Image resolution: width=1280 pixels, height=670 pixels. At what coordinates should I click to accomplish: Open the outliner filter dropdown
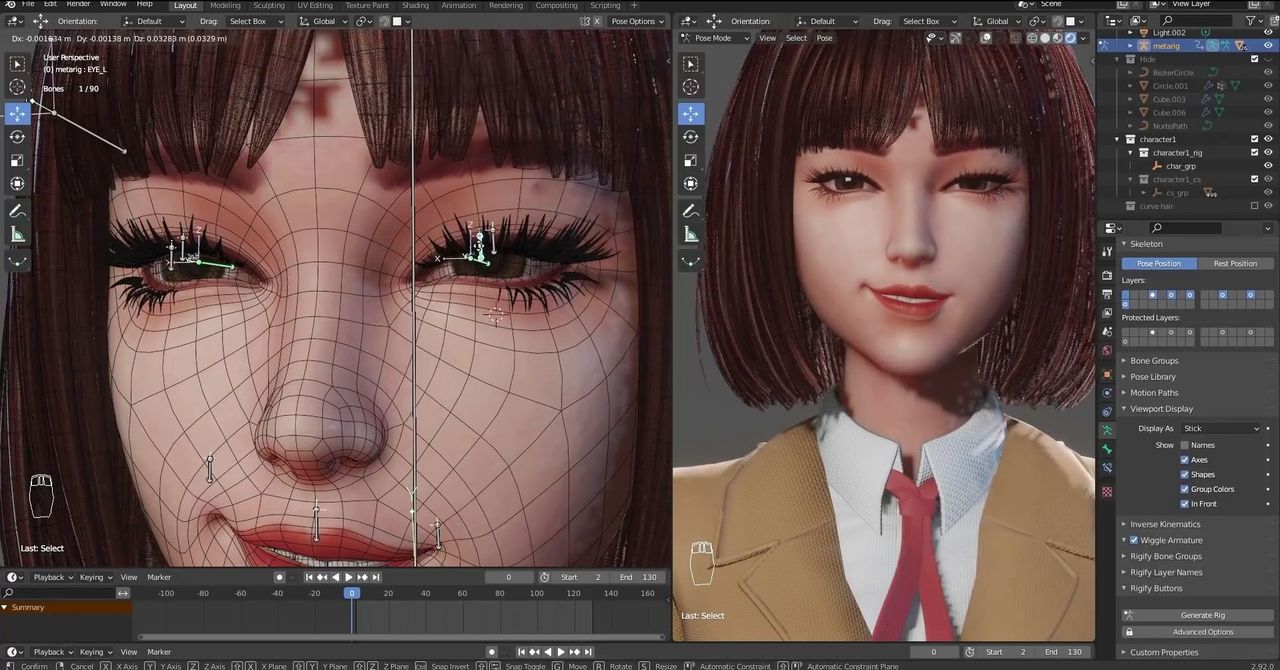pos(1255,20)
